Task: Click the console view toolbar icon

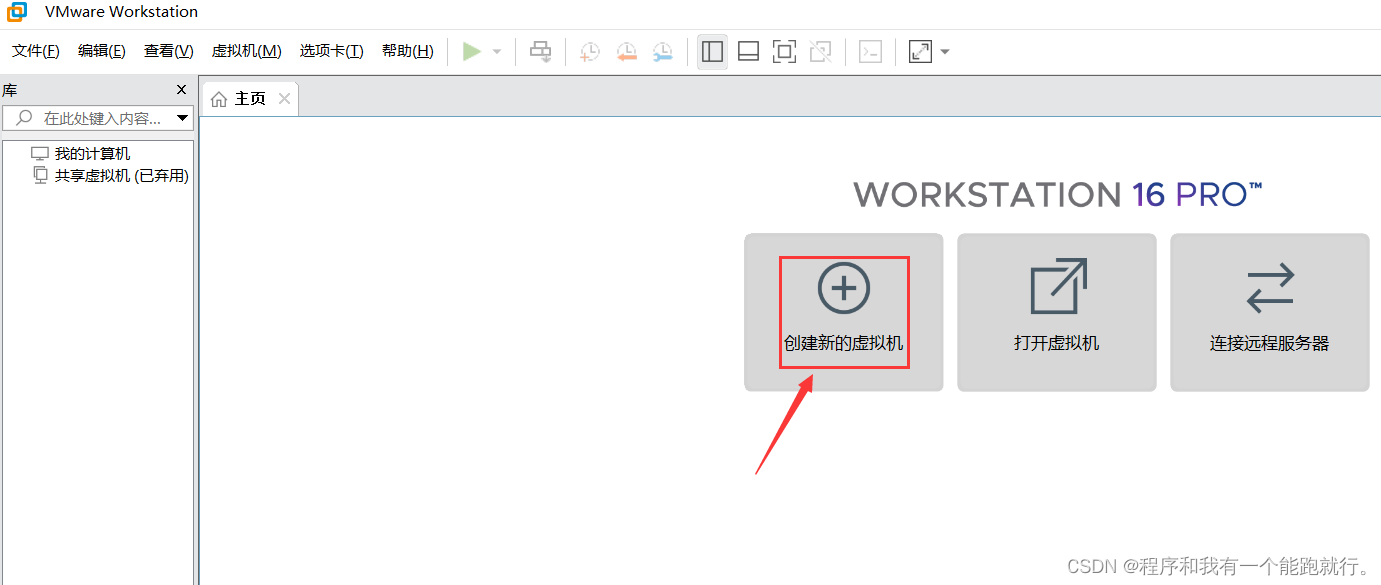Action: click(871, 51)
